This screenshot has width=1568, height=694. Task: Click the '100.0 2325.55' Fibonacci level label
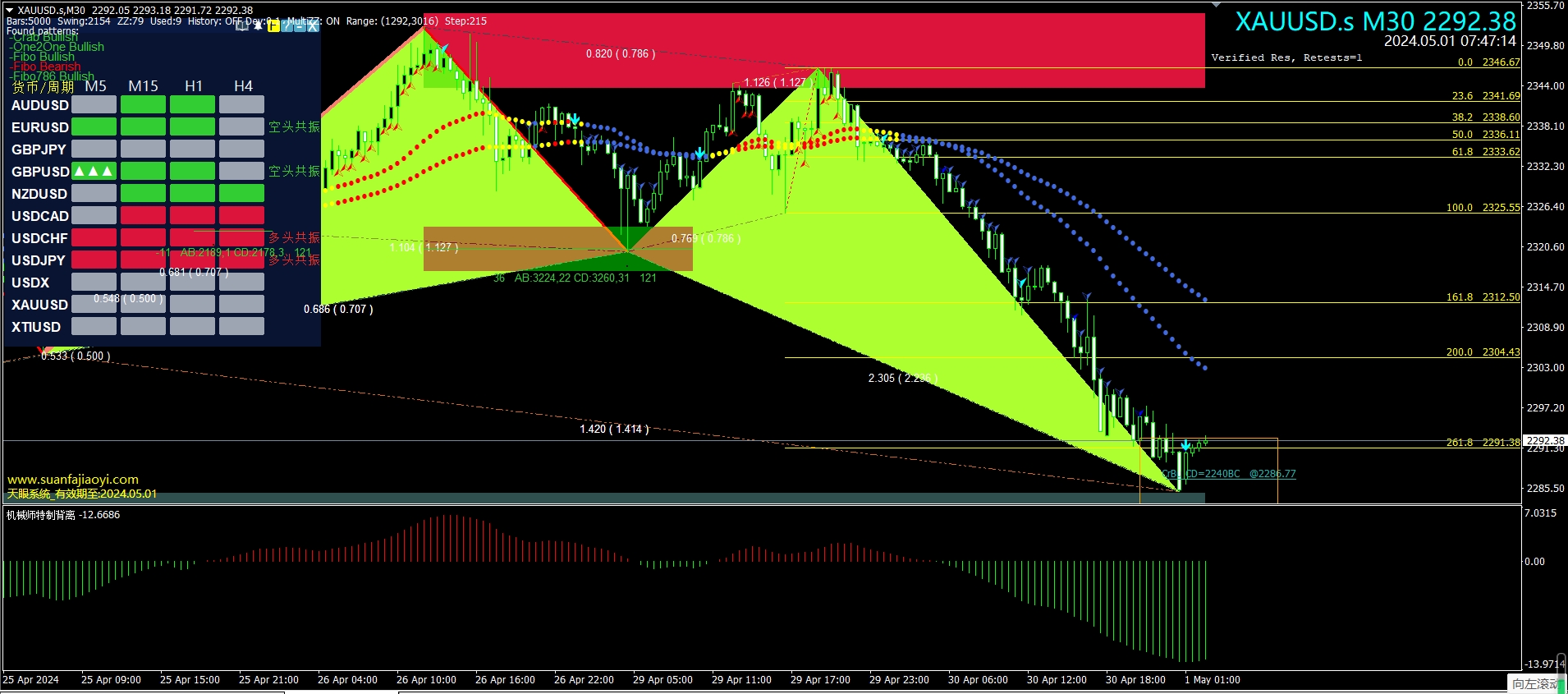coord(1483,208)
